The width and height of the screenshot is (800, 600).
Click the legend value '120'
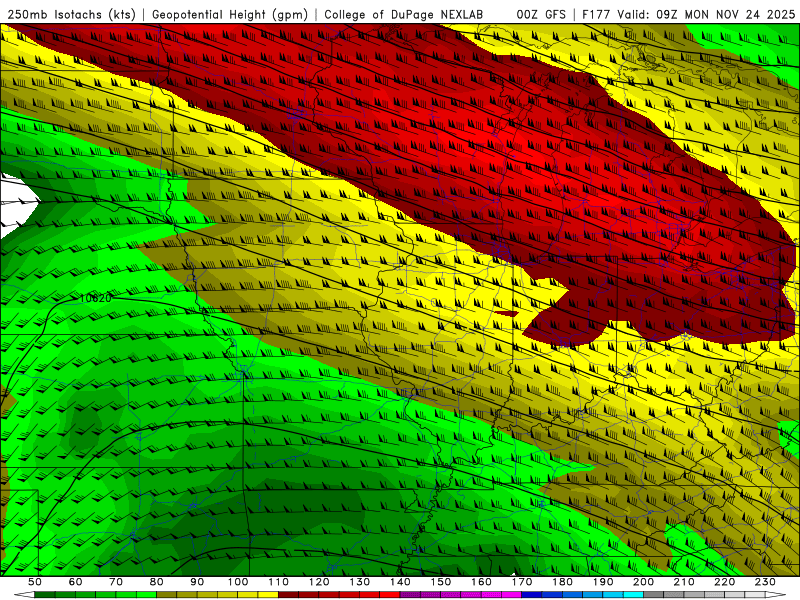319,582
